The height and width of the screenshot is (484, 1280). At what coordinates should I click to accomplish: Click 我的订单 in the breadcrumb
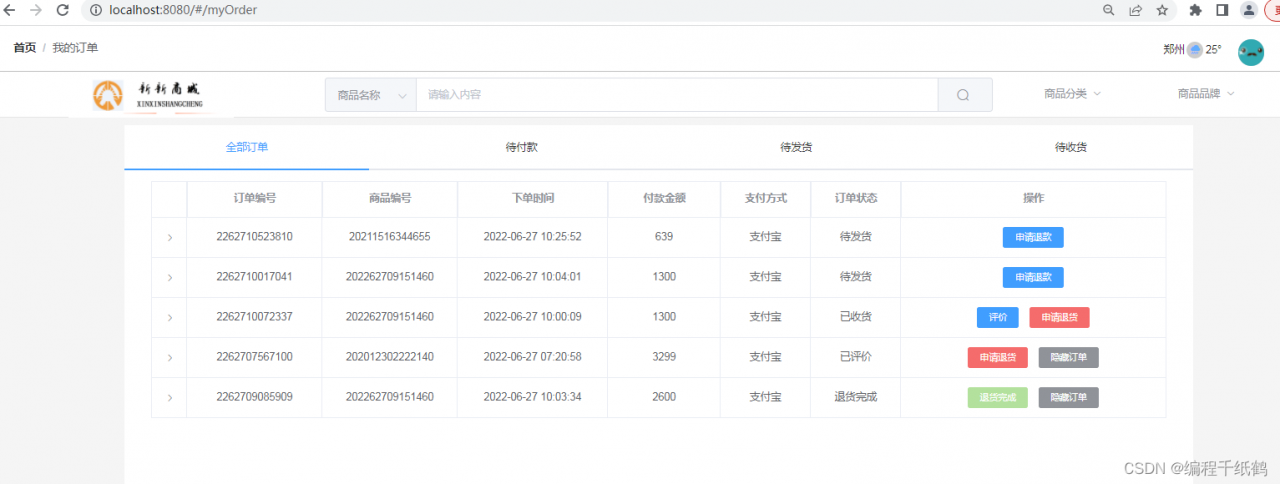point(75,48)
